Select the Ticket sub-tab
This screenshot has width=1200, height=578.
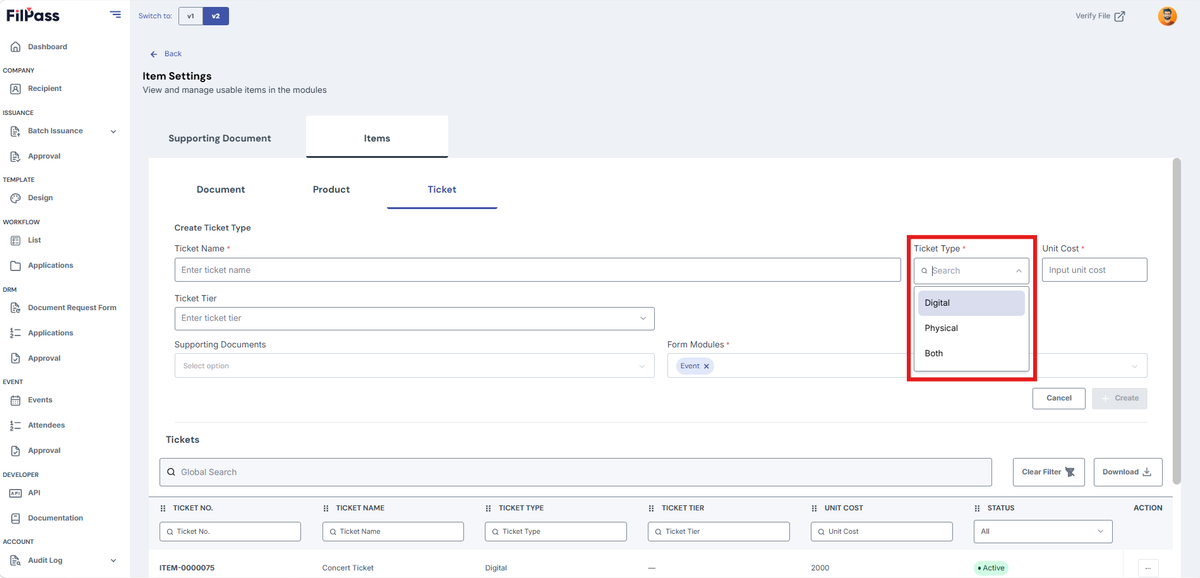point(442,189)
